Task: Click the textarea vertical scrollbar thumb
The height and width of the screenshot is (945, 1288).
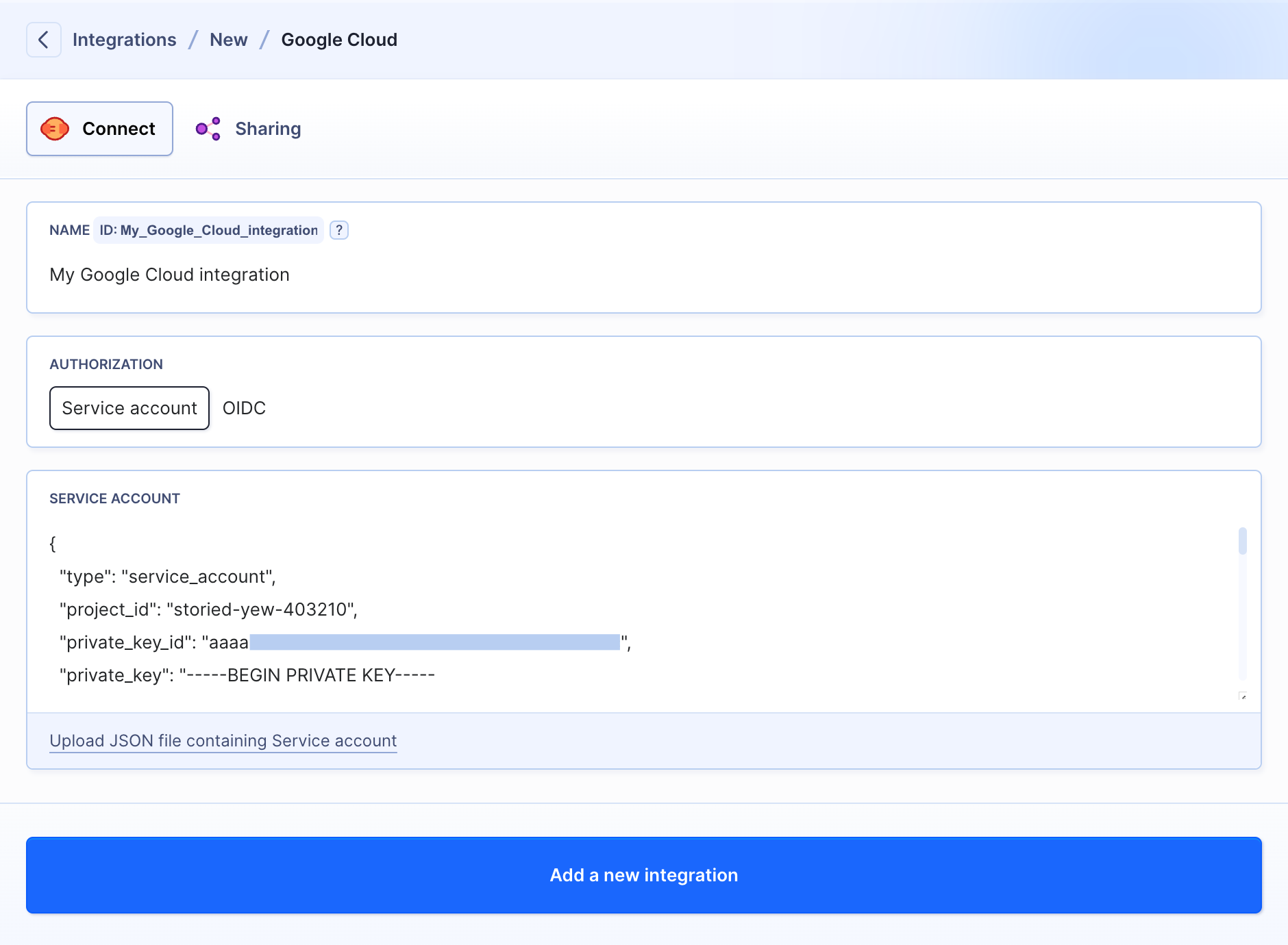Action: tap(1243, 541)
